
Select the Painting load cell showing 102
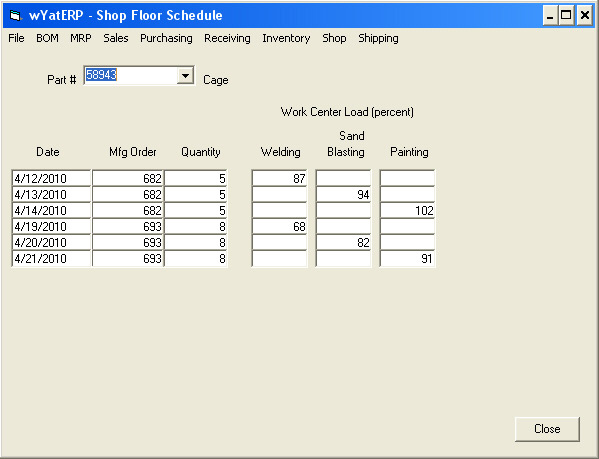(408, 210)
